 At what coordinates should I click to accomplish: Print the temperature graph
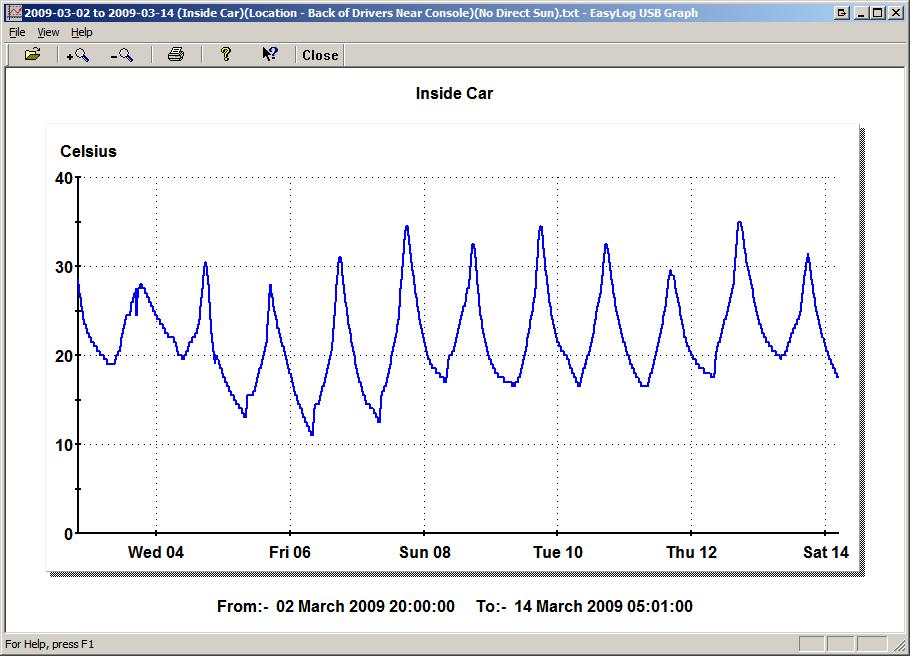[x=176, y=55]
